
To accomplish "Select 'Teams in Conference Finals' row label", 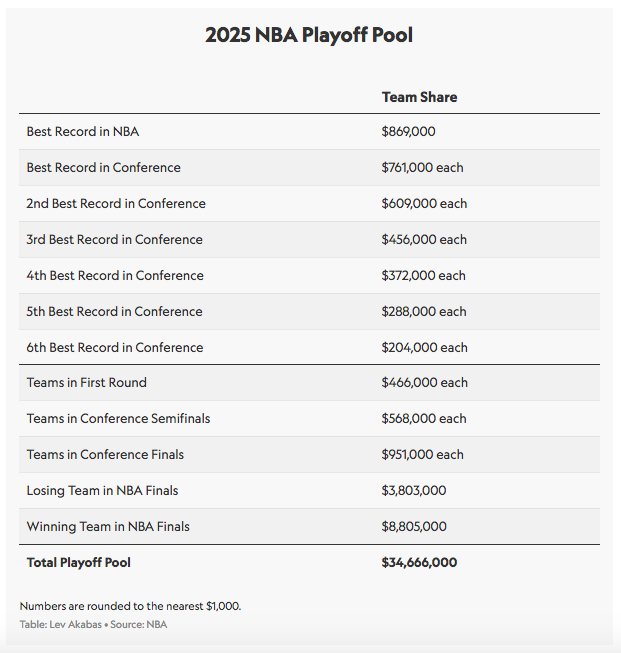I will coord(106,454).
